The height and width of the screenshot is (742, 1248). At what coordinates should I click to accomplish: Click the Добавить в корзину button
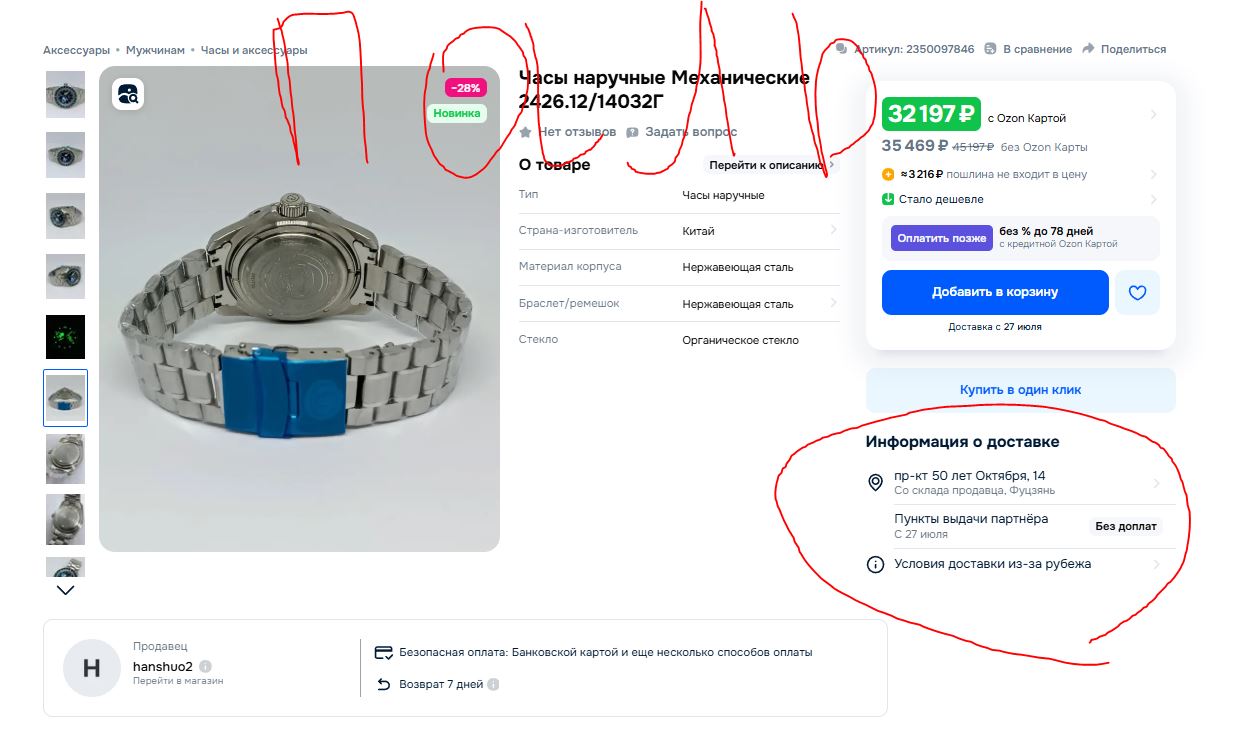(x=995, y=292)
